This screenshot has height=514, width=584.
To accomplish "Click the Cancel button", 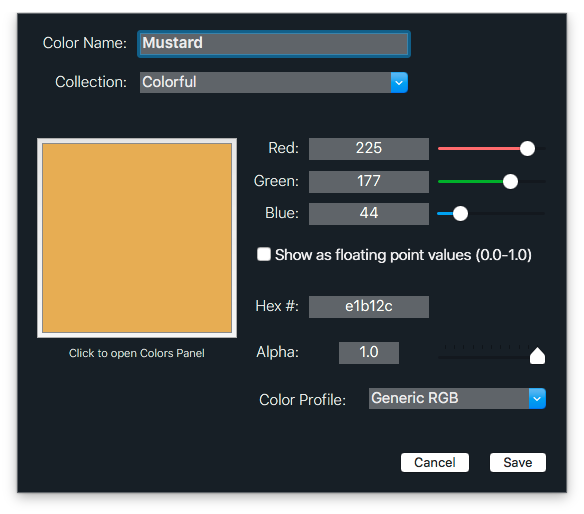I will (435, 462).
